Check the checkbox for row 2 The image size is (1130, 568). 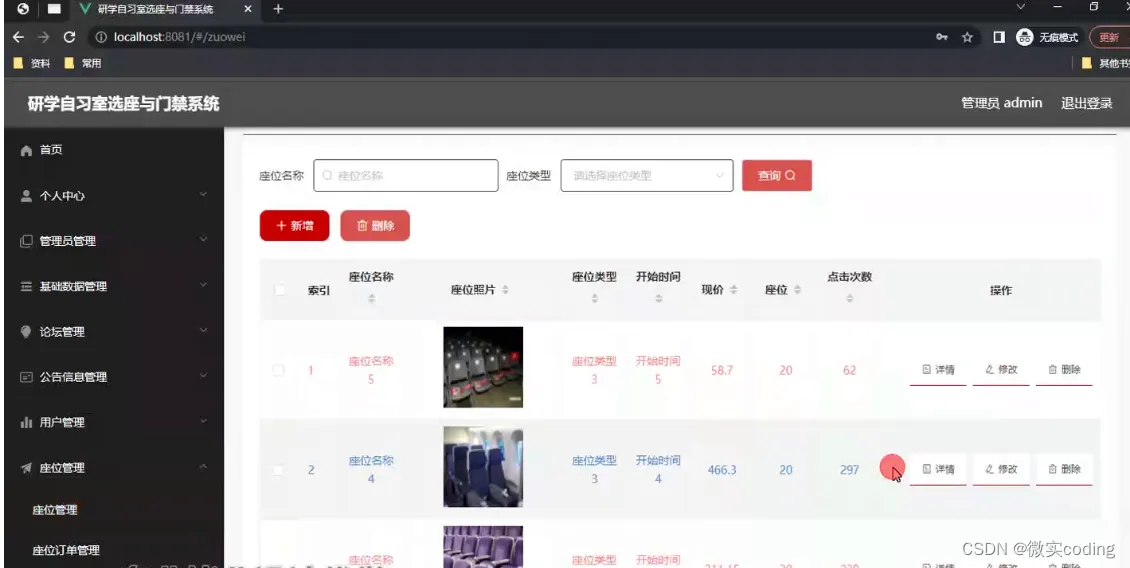(278, 470)
